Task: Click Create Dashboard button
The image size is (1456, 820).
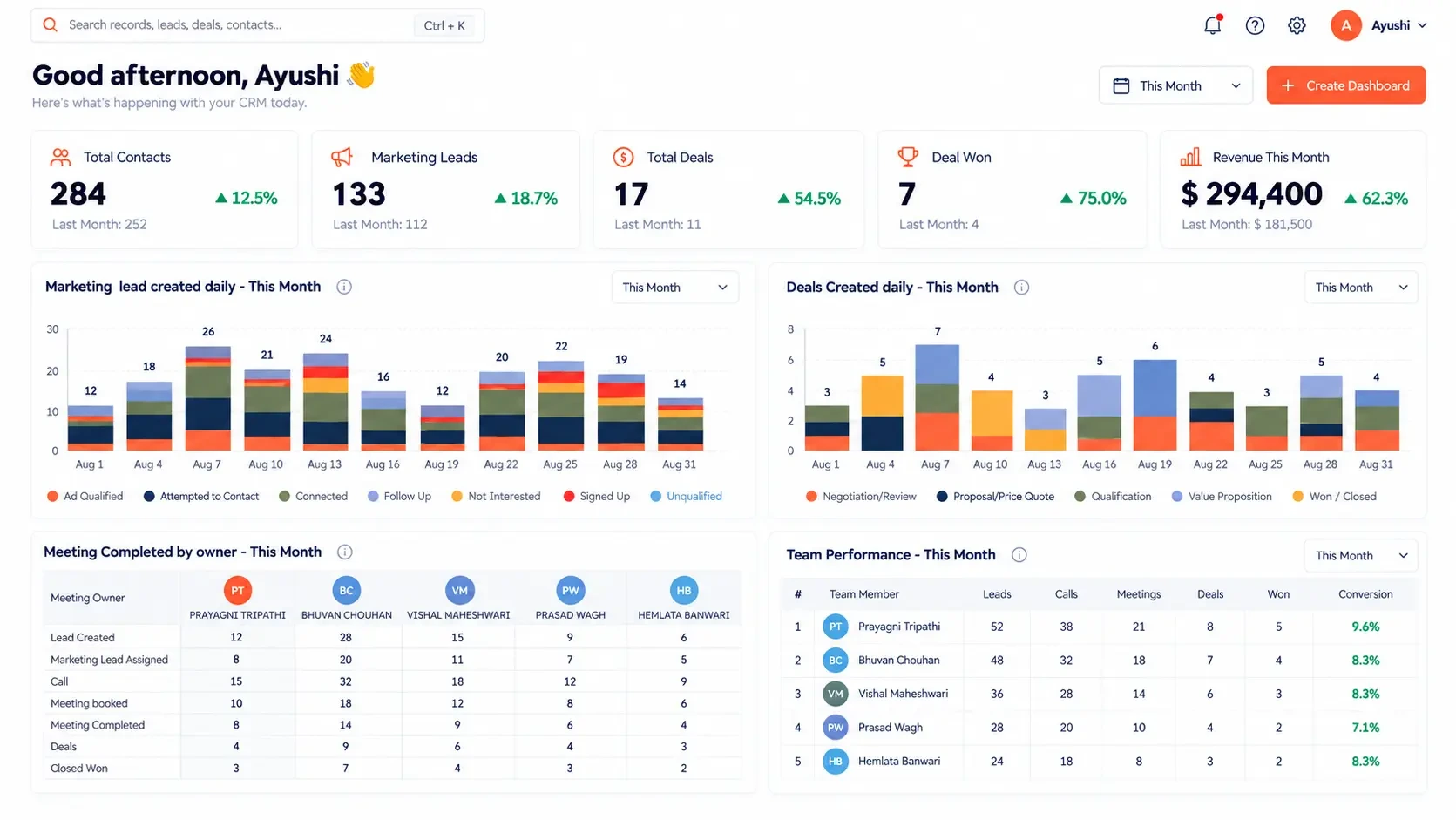Action: click(1345, 85)
